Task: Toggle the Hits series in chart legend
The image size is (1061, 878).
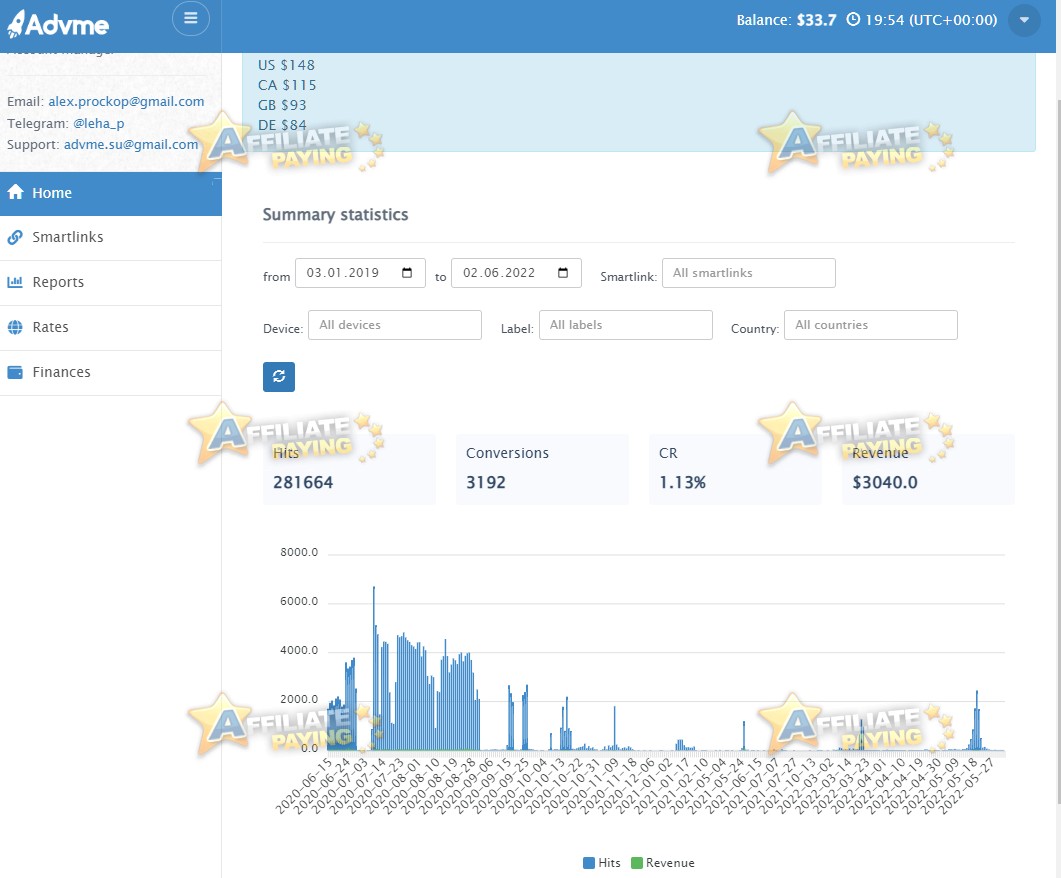Action: pyautogui.click(x=602, y=862)
